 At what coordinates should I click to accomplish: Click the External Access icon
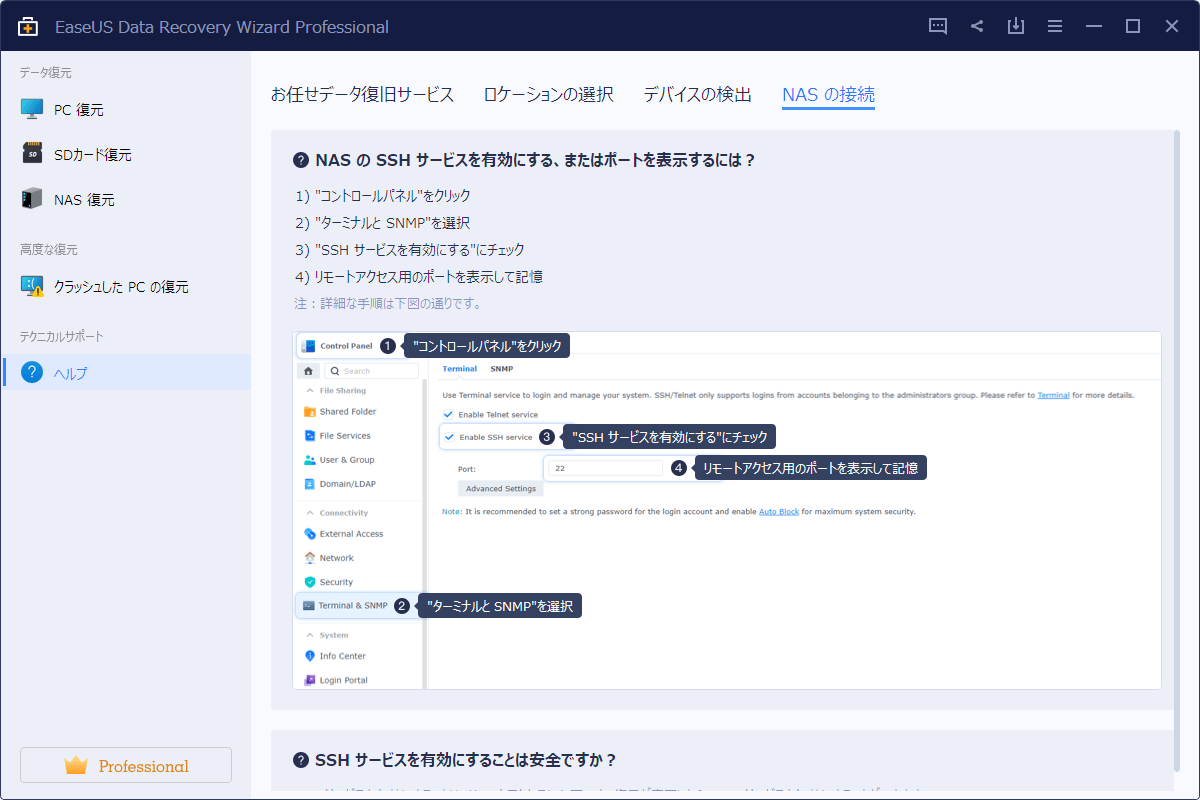tap(310, 534)
